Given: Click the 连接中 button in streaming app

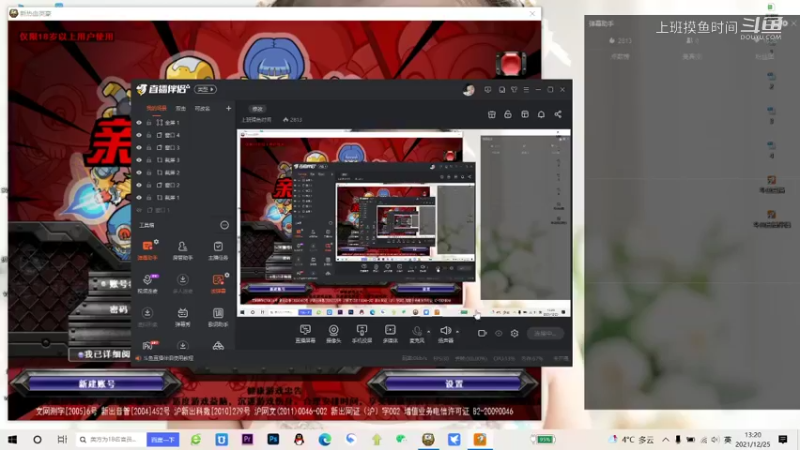Looking at the screenshot, I should (545, 333).
